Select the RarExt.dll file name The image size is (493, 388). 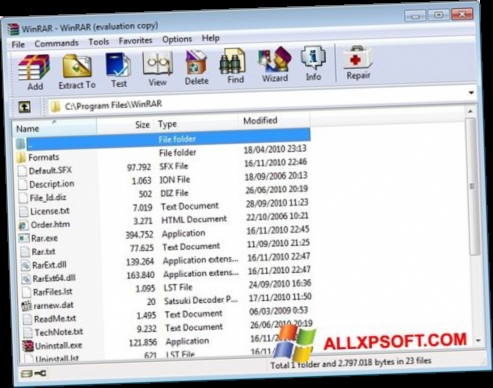tap(49, 265)
